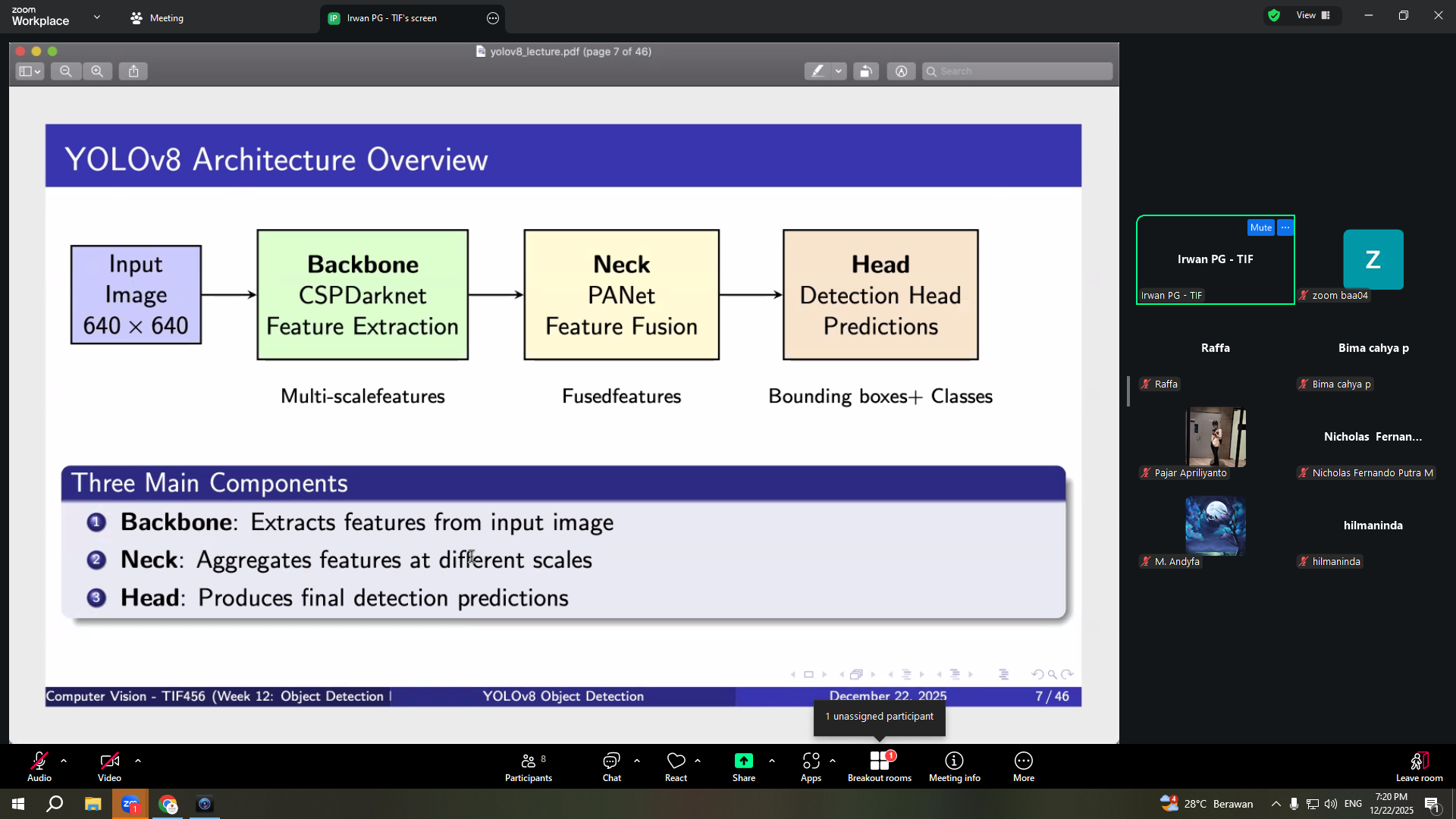This screenshot has height=819, width=1456.
Task: Toggle the Video camera button
Action: [109, 767]
